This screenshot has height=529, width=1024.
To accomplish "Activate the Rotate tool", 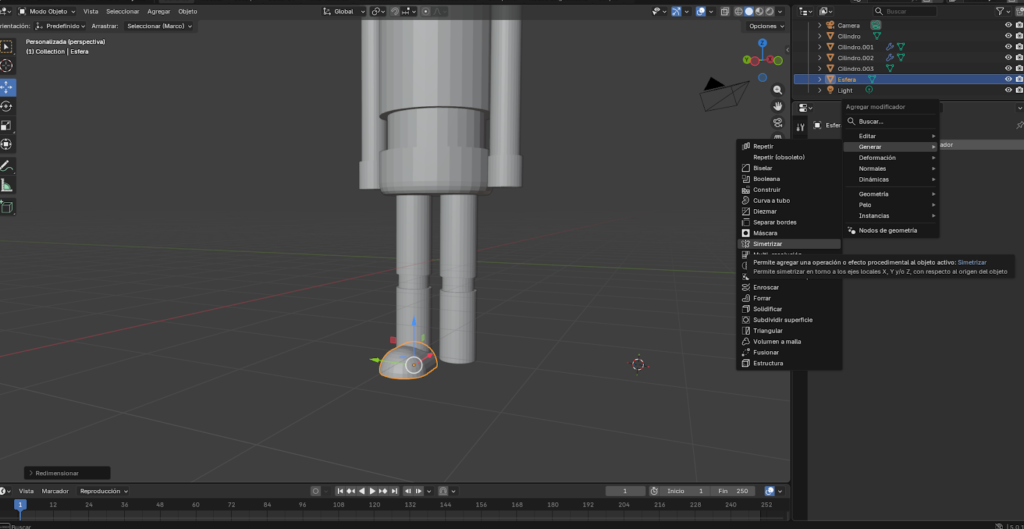I will [x=7, y=106].
